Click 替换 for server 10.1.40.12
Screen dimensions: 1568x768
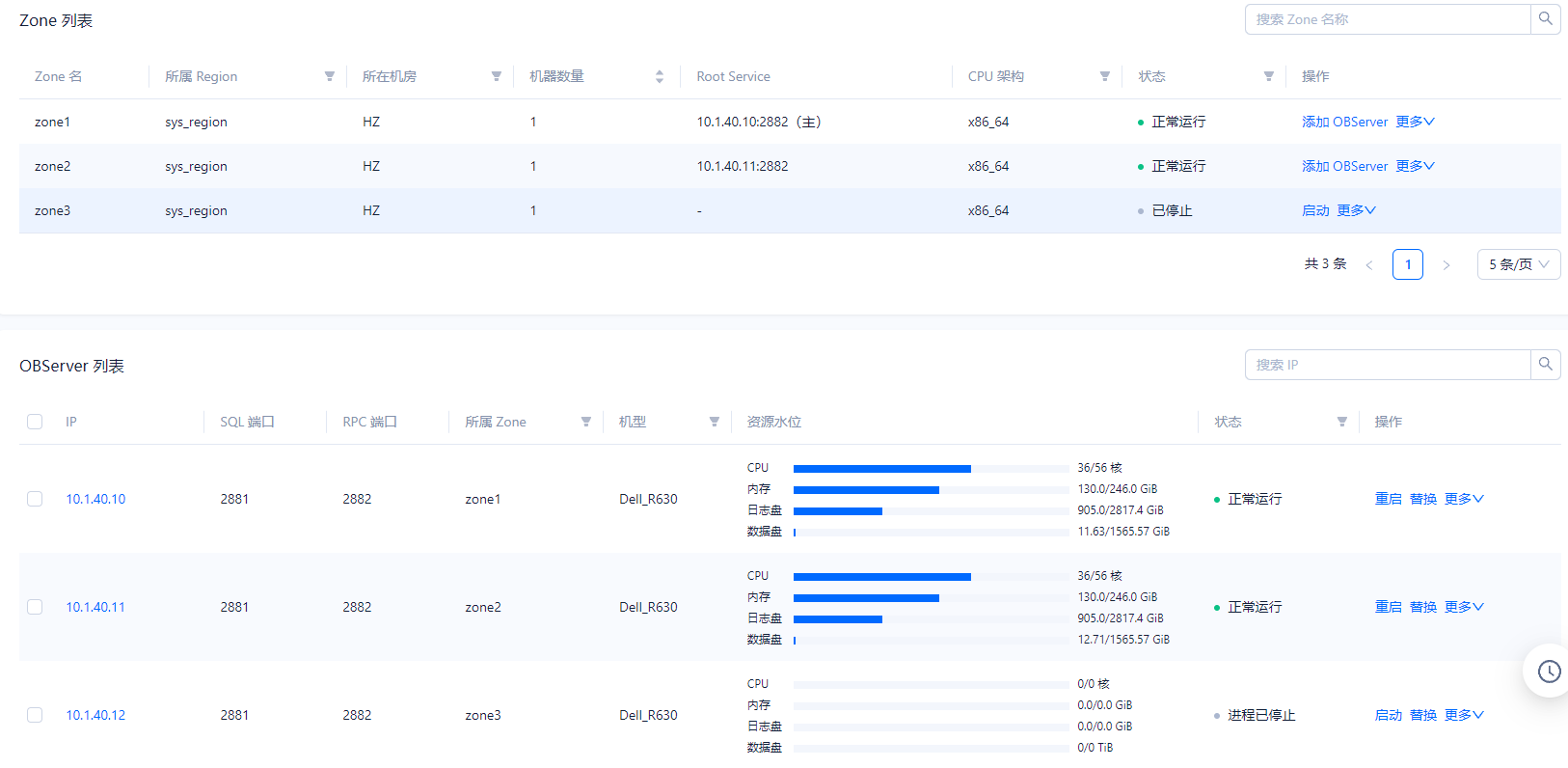tap(1423, 715)
